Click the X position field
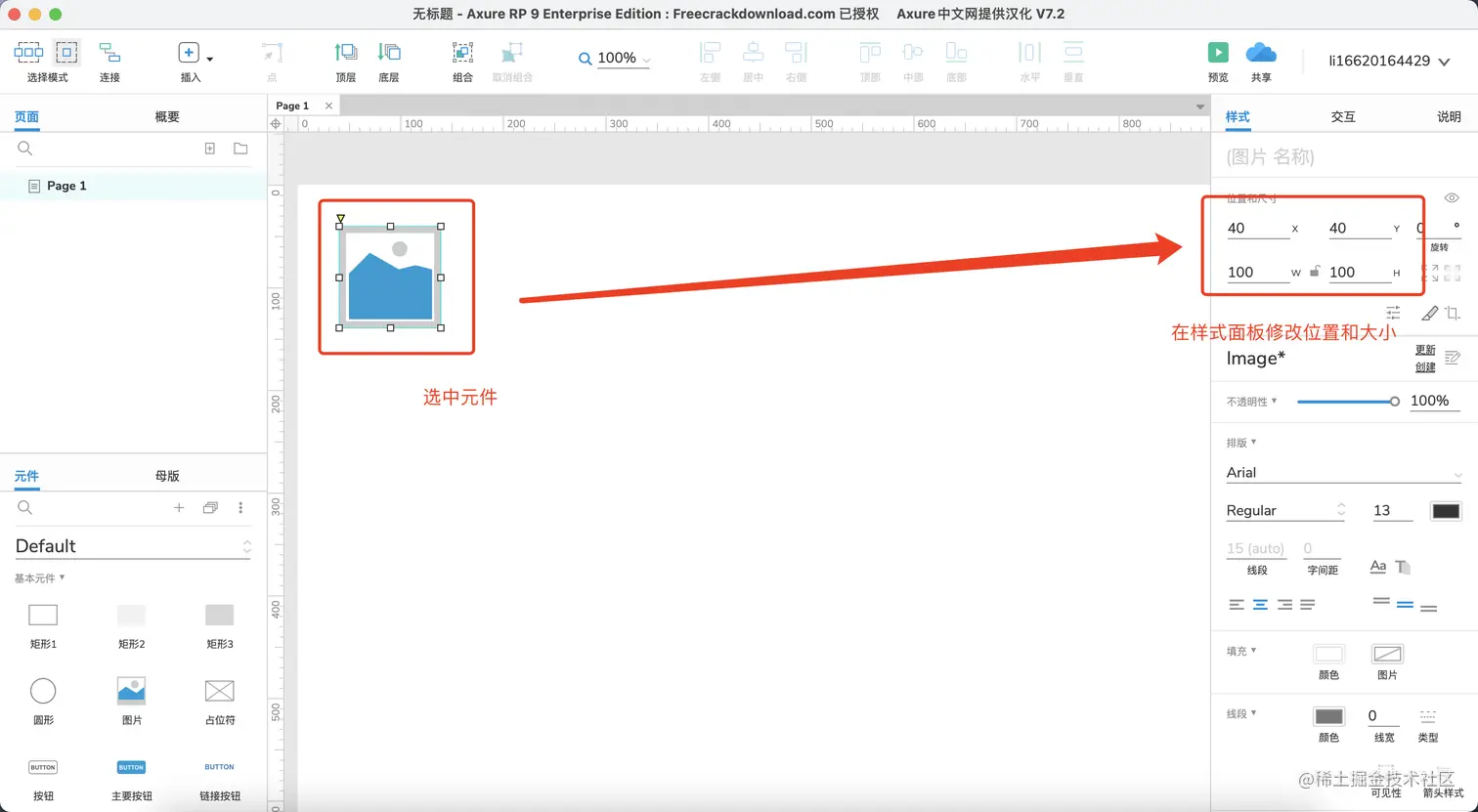The image size is (1478, 812). [1258, 229]
